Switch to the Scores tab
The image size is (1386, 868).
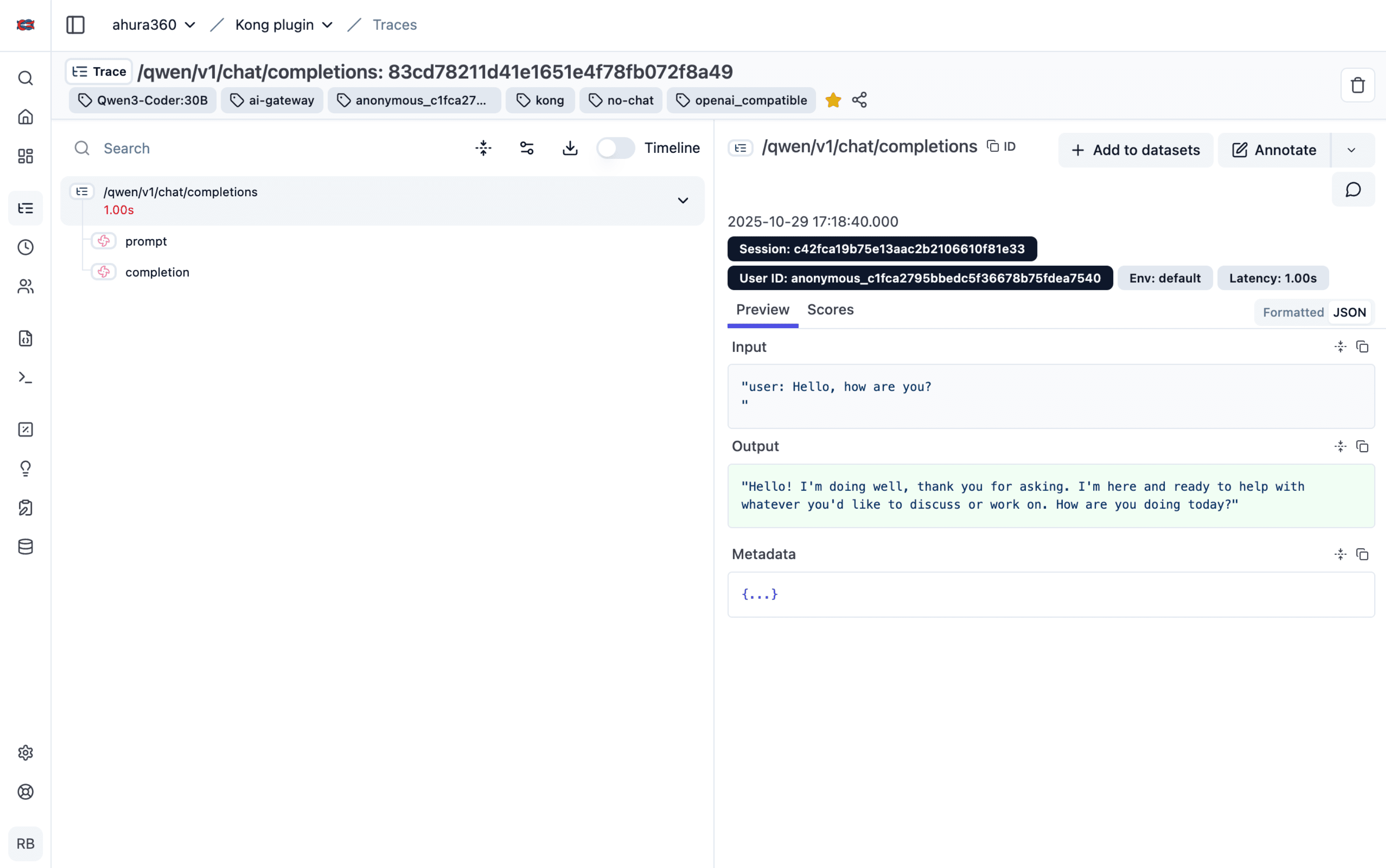pyautogui.click(x=830, y=310)
